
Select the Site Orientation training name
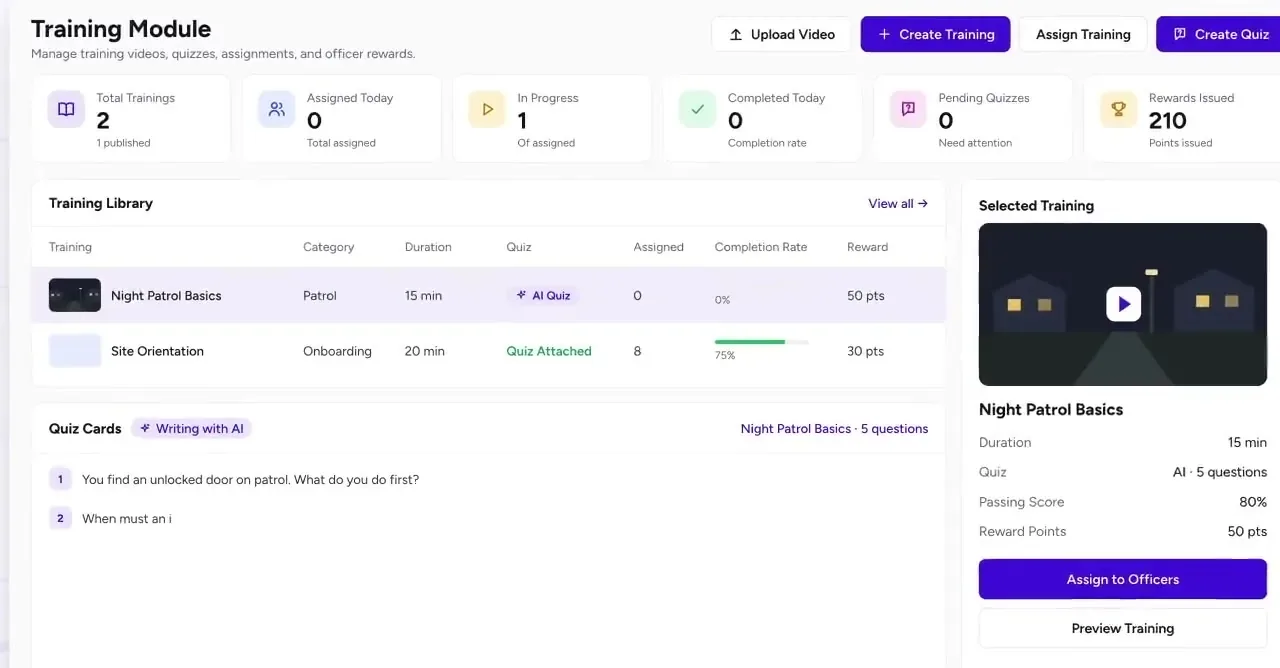(x=157, y=351)
